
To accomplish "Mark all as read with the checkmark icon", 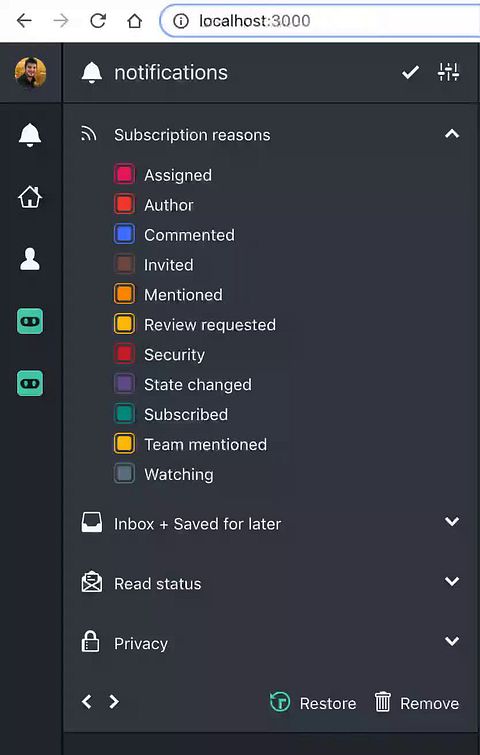I will pos(410,73).
